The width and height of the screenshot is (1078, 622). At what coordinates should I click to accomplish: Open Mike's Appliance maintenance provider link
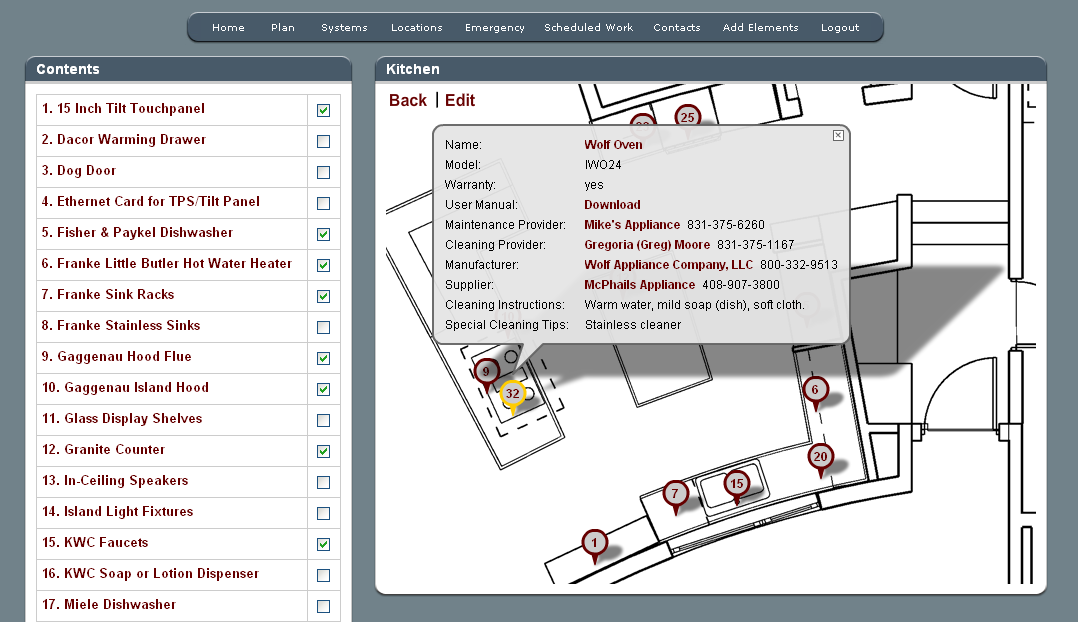click(x=632, y=225)
